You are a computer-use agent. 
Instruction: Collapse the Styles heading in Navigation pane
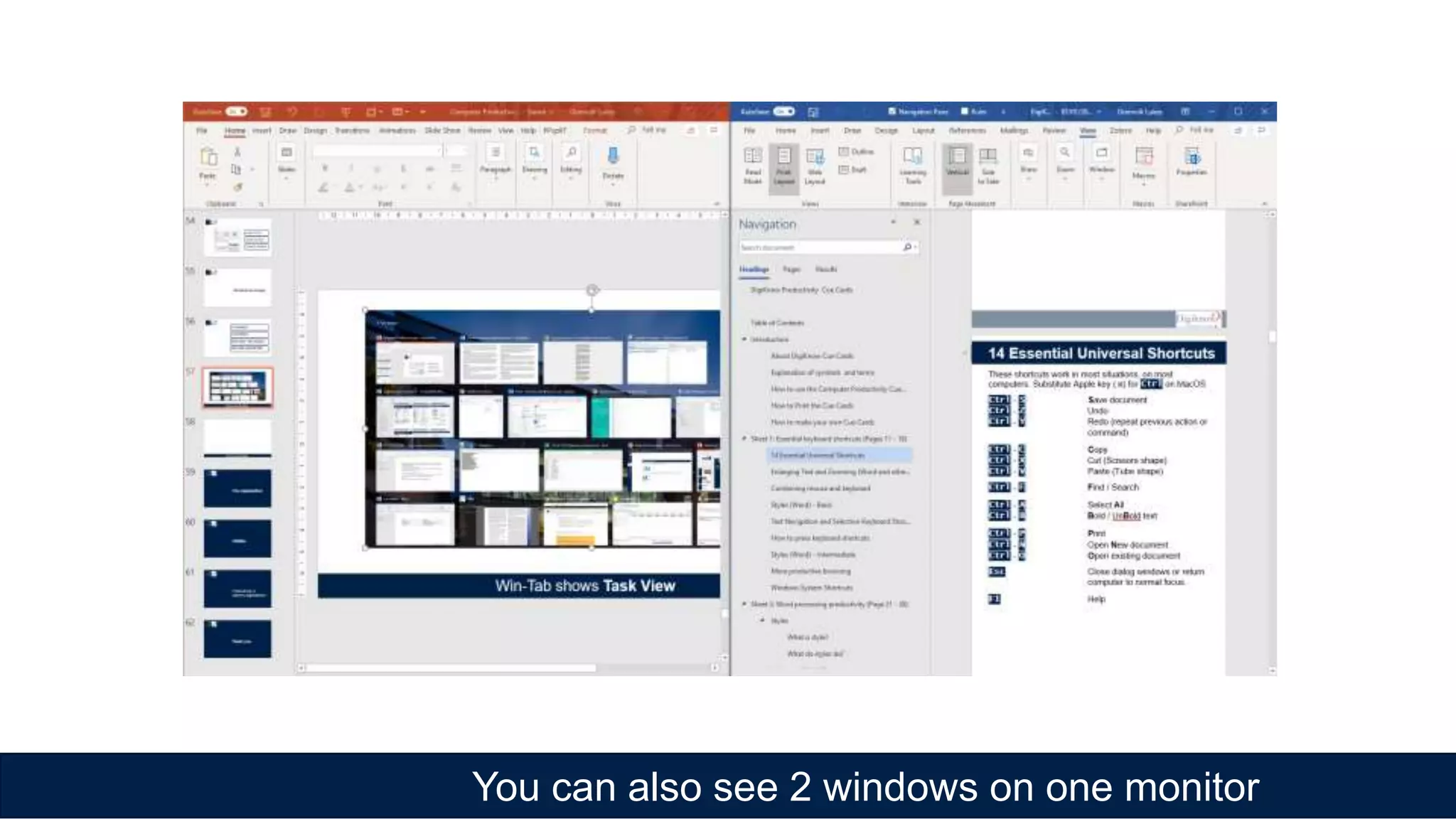coord(762,621)
